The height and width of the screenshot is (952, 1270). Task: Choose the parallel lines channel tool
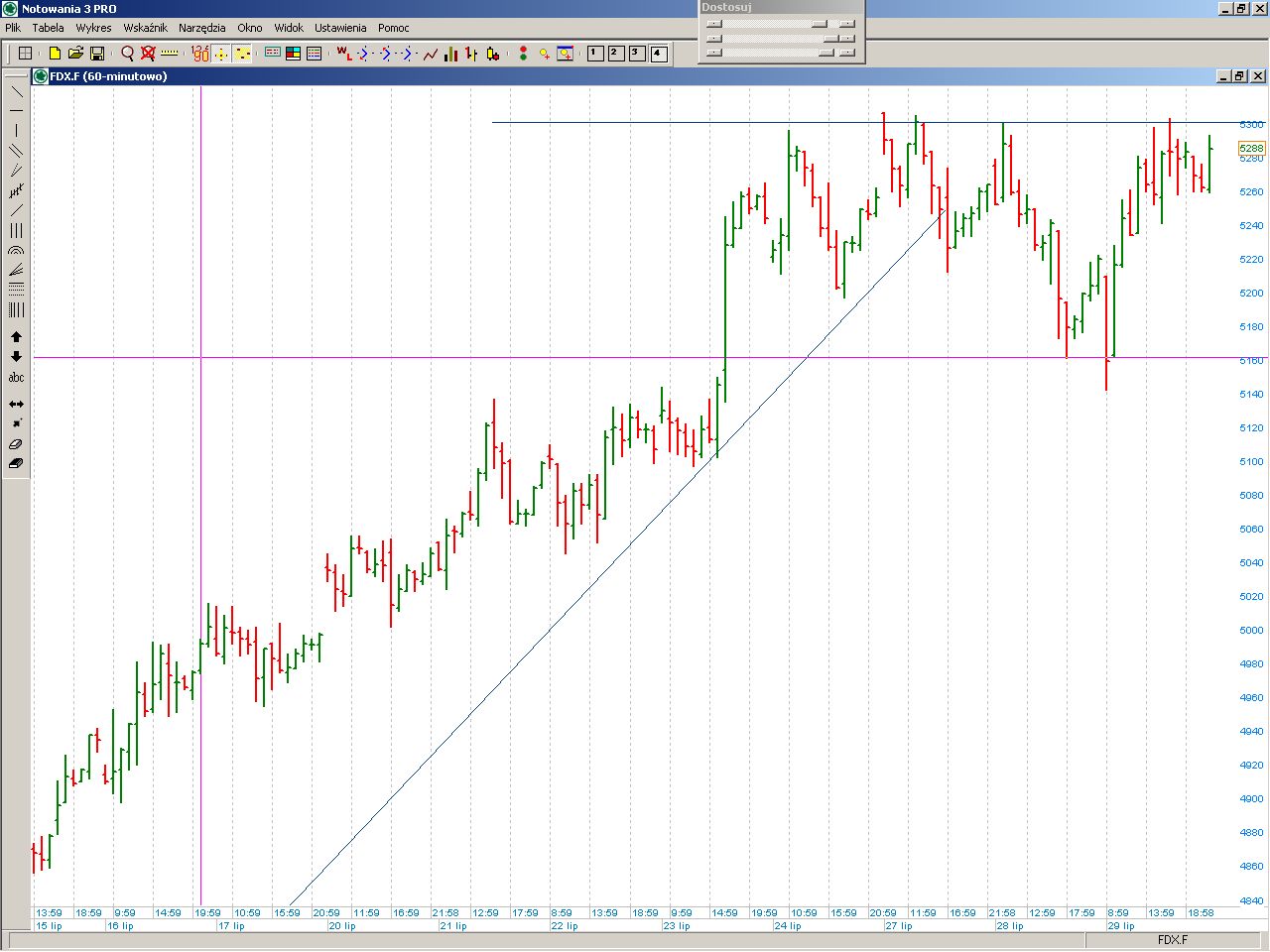(x=16, y=151)
